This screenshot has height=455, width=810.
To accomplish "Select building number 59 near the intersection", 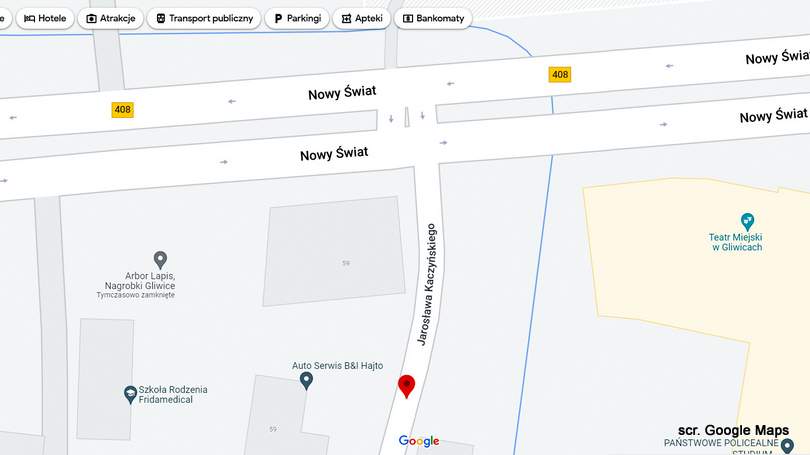I will click(x=346, y=263).
